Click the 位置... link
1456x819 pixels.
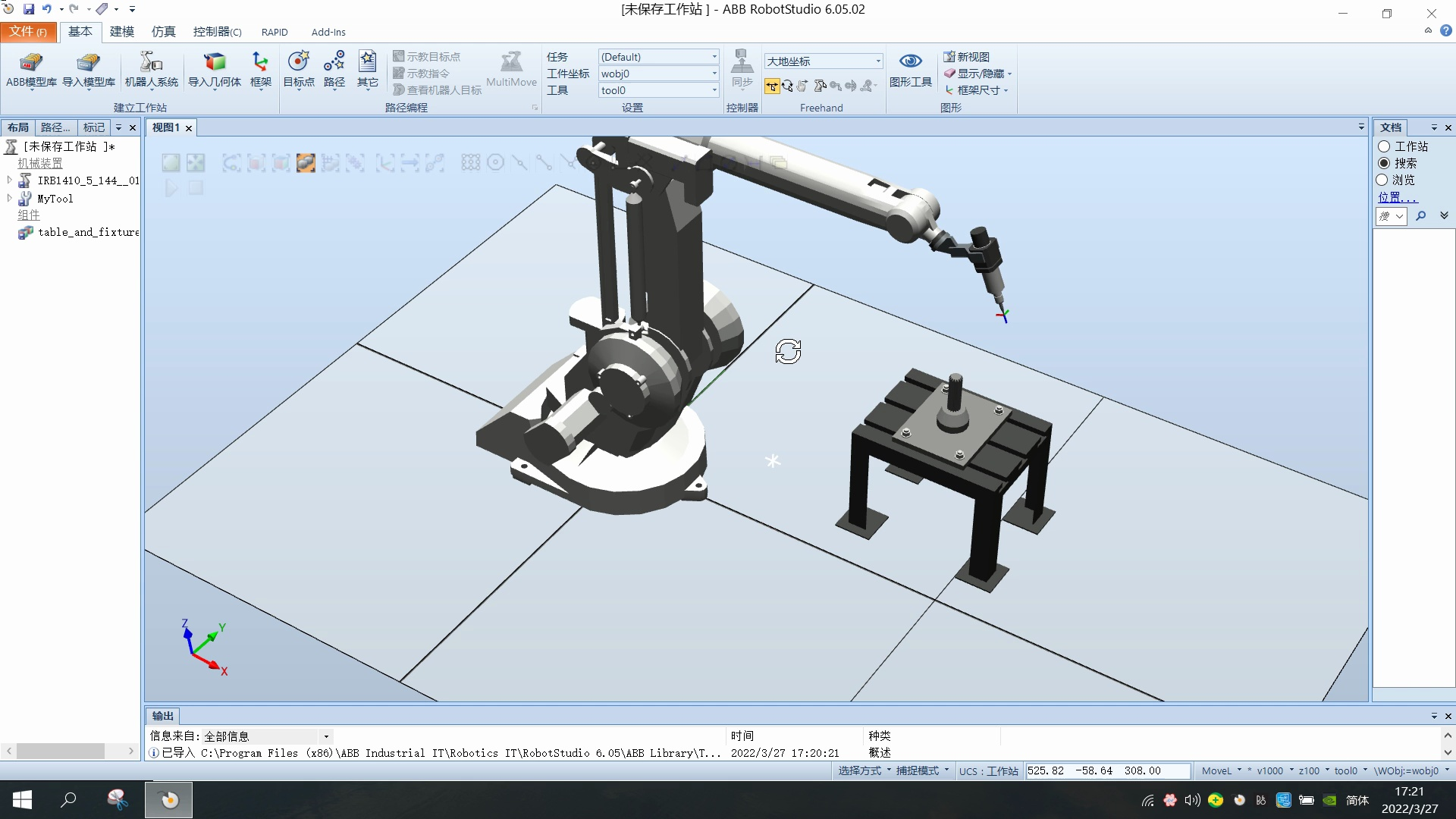pyautogui.click(x=1397, y=197)
